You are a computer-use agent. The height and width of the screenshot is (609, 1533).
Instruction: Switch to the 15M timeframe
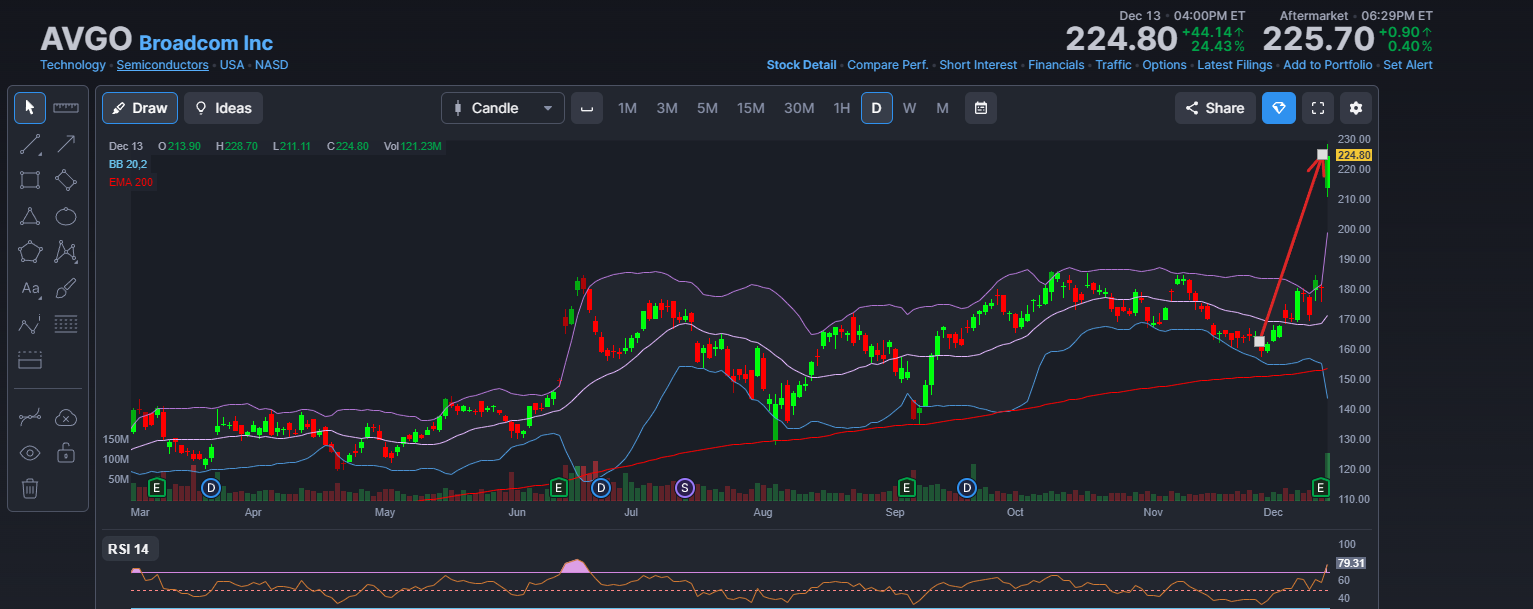coord(751,108)
